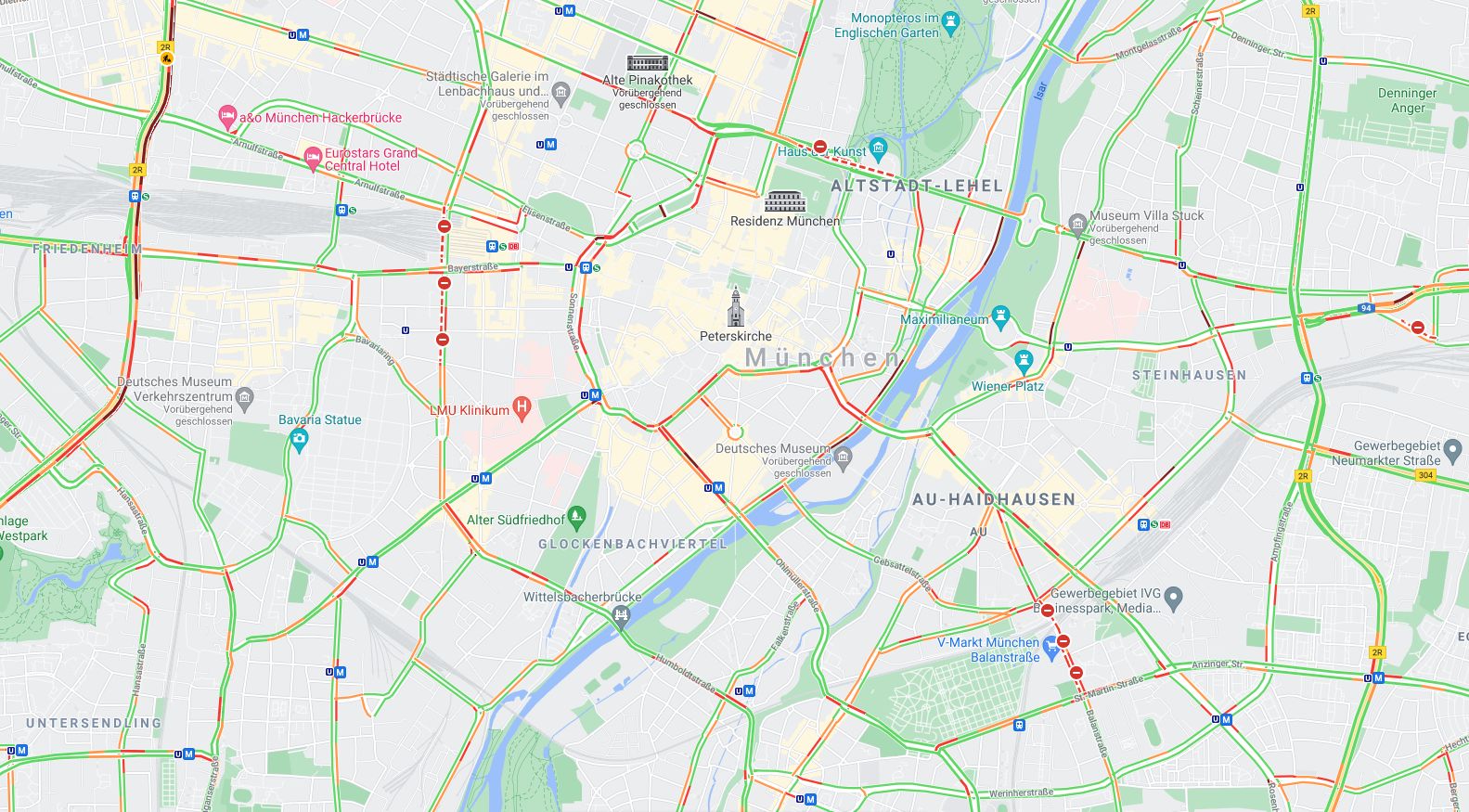Select the Deutsches Museum Verkehrszentrum pin
1469x812 pixels.
click(245, 399)
